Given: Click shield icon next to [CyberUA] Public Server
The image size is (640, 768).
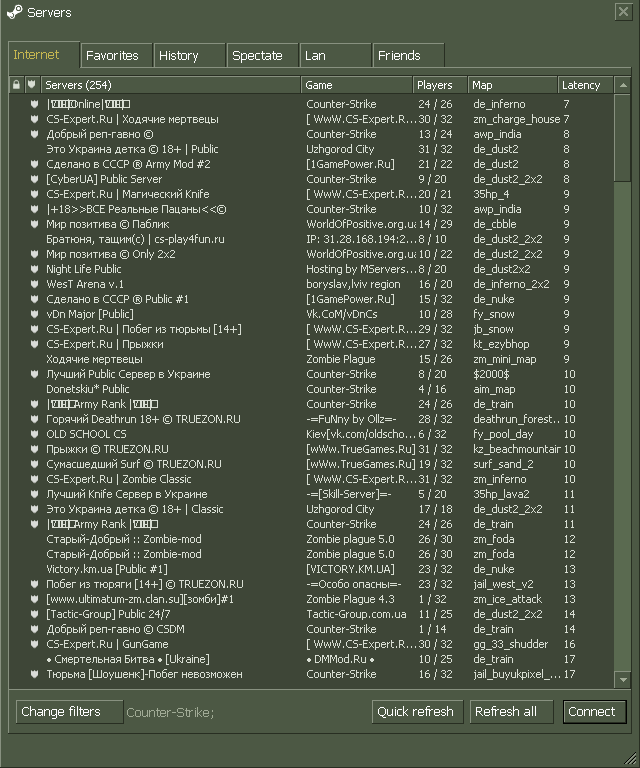Looking at the screenshot, I should click(x=34, y=179).
